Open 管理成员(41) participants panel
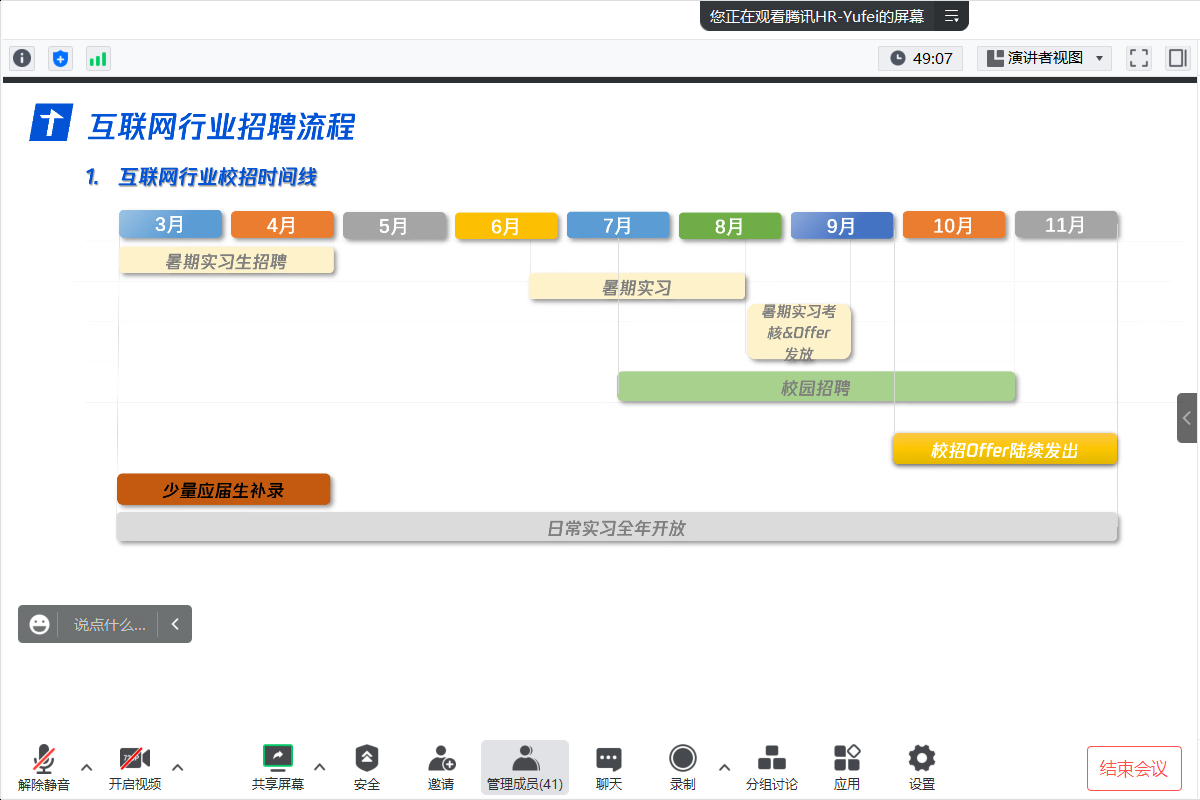The width and height of the screenshot is (1200, 800). tap(525, 767)
